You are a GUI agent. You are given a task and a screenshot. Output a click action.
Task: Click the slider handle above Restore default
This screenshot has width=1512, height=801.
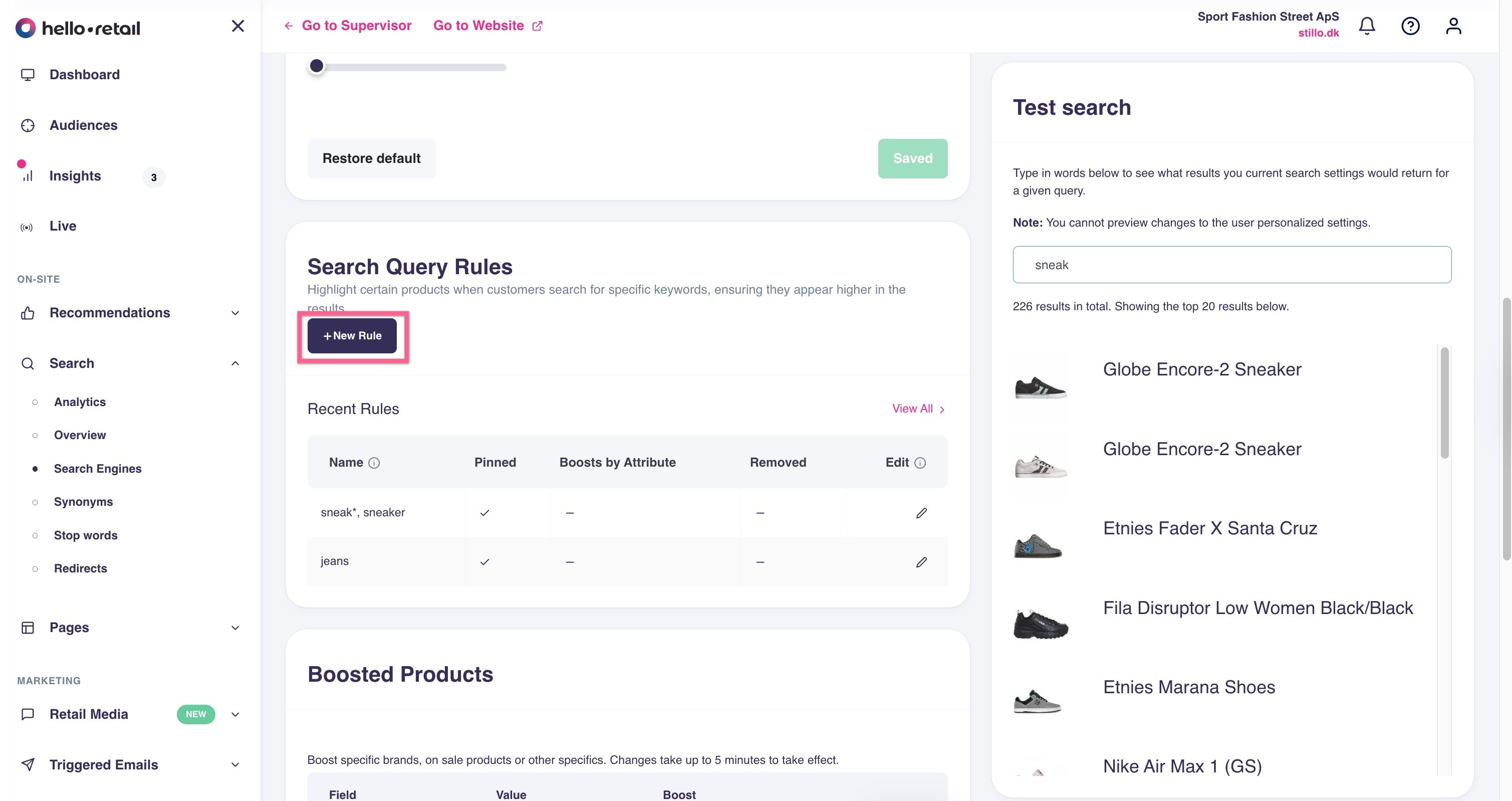click(x=316, y=66)
